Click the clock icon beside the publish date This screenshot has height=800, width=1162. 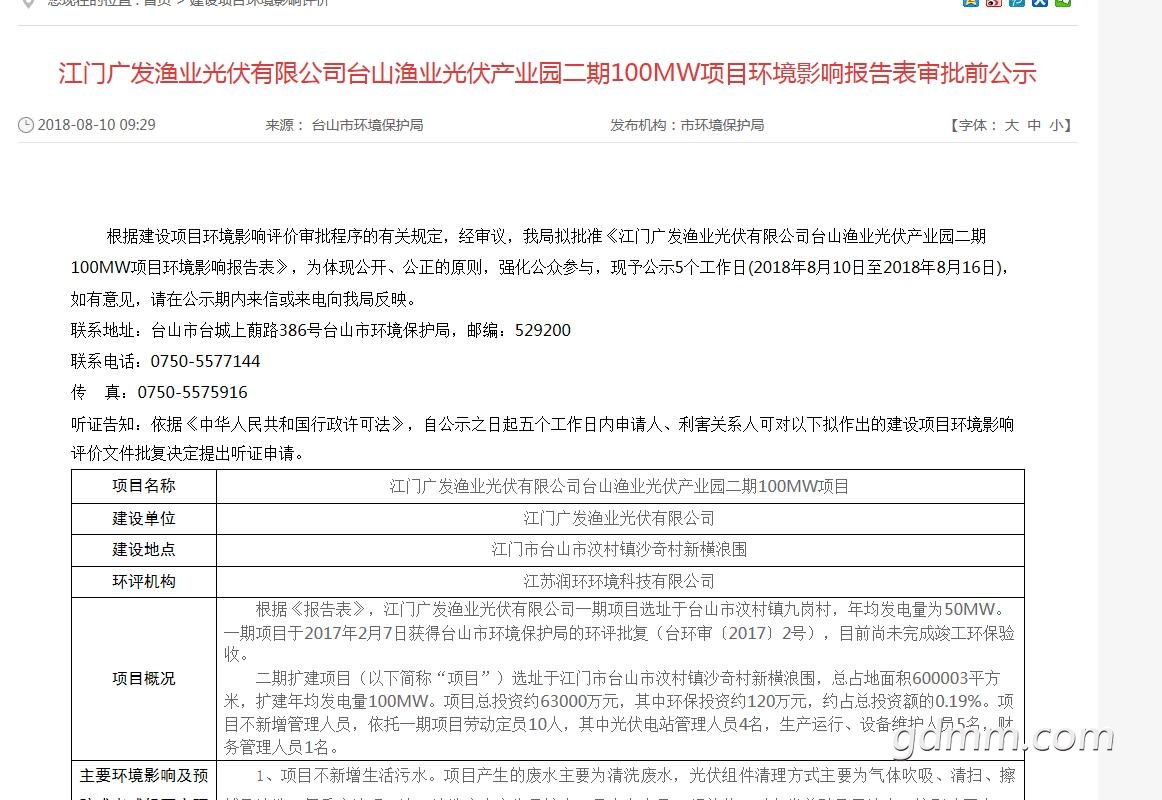tap(26, 125)
